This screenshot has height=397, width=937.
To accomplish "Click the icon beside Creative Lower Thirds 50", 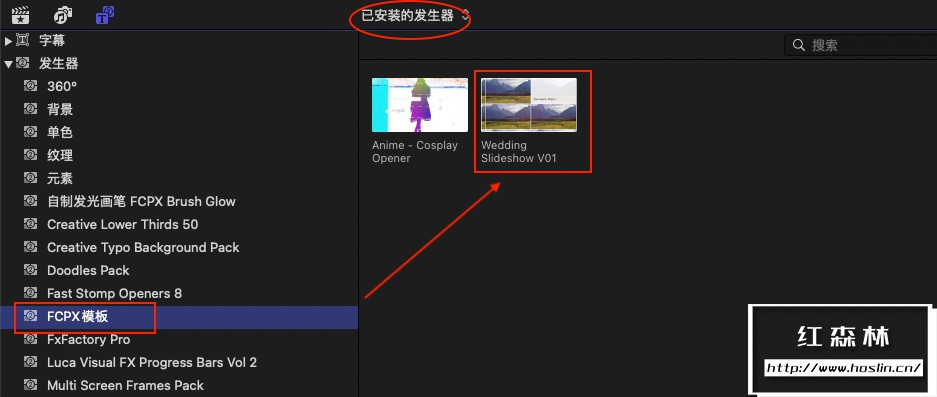I will [30, 224].
